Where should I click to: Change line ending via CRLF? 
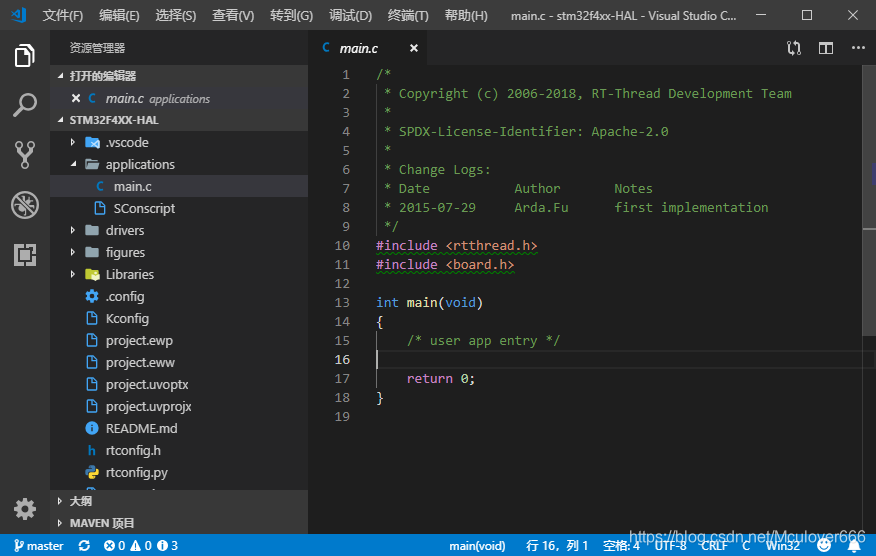(x=715, y=546)
